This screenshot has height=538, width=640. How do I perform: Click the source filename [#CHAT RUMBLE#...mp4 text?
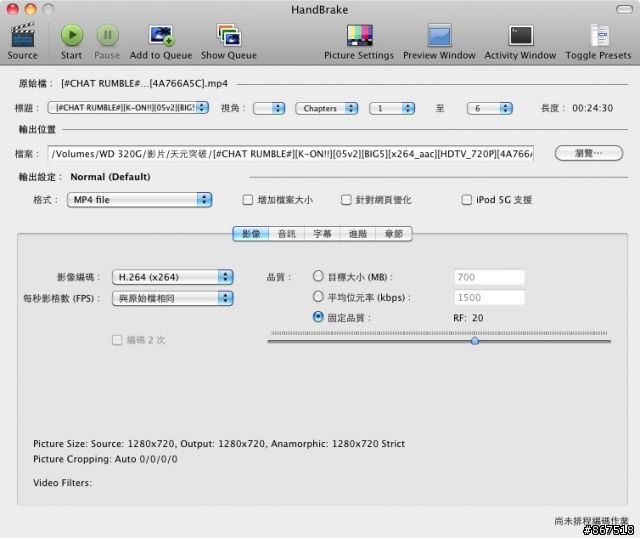(x=144, y=83)
